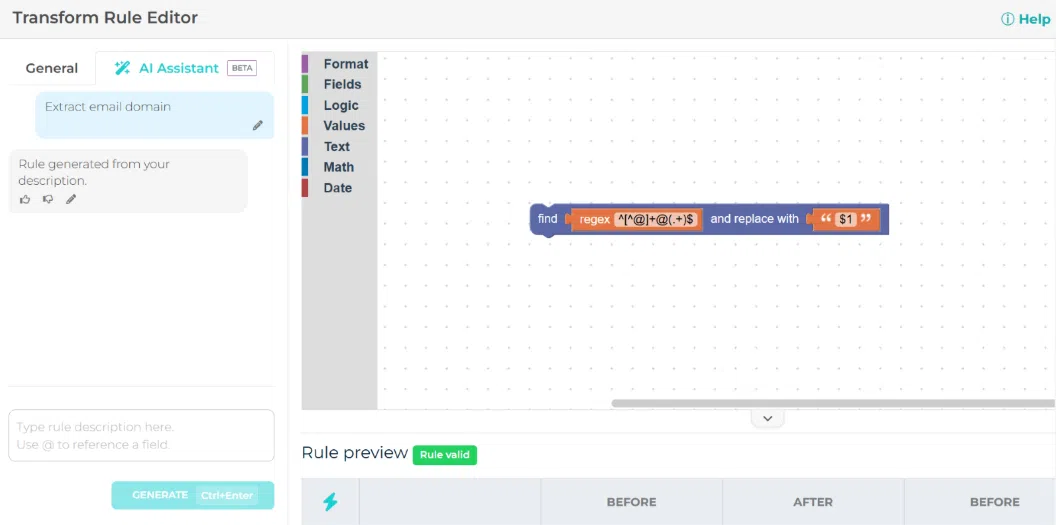This screenshot has height=525, width=1056.
Task: Select the Values block category
Action: point(344,126)
